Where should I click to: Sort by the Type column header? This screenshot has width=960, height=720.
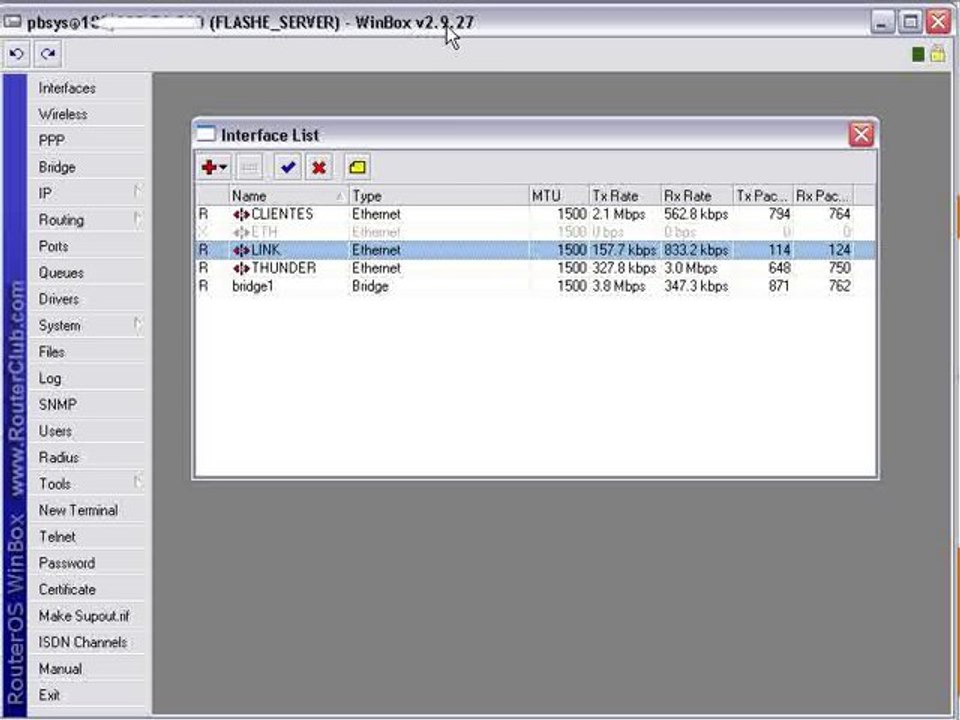(438, 196)
